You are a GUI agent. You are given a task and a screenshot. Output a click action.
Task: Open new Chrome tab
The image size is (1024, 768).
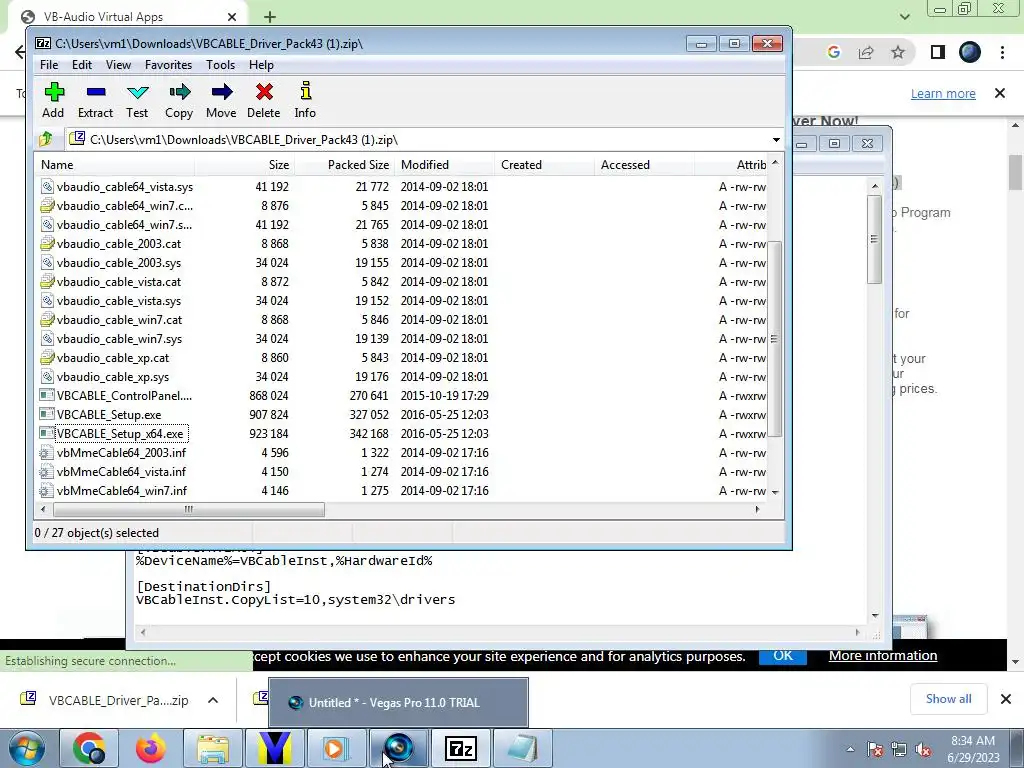[270, 17]
